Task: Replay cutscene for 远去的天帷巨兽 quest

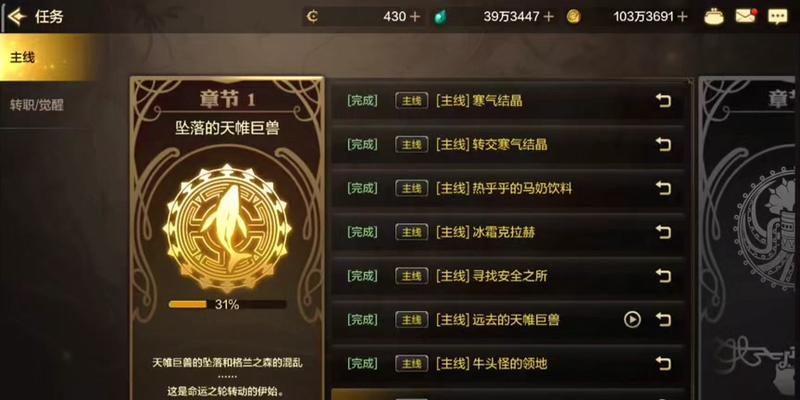Action: point(632,320)
